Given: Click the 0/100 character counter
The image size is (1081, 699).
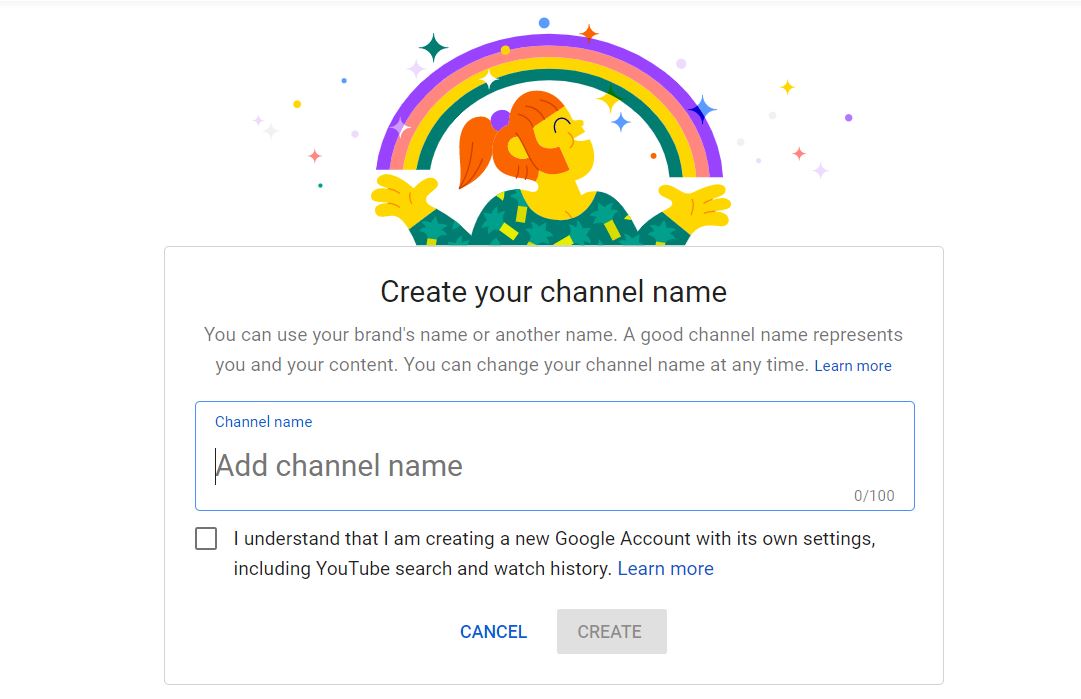Looking at the screenshot, I should 874,496.
